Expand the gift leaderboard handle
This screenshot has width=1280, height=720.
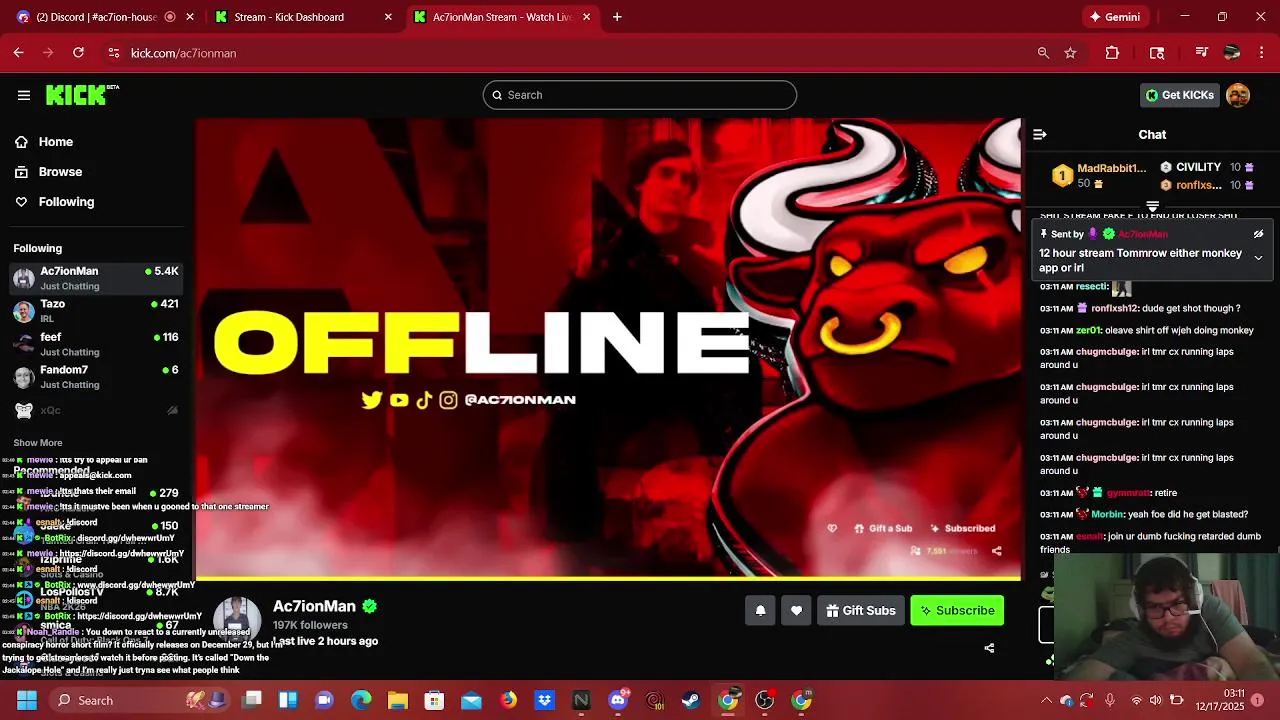[x=1152, y=207]
